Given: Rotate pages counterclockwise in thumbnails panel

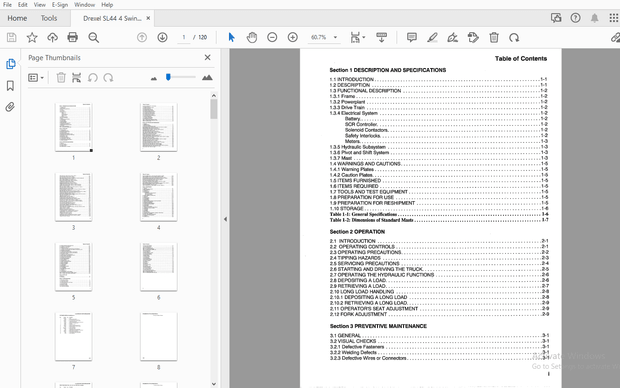Looking at the screenshot, I should pyautogui.click(x=93, y=78).
